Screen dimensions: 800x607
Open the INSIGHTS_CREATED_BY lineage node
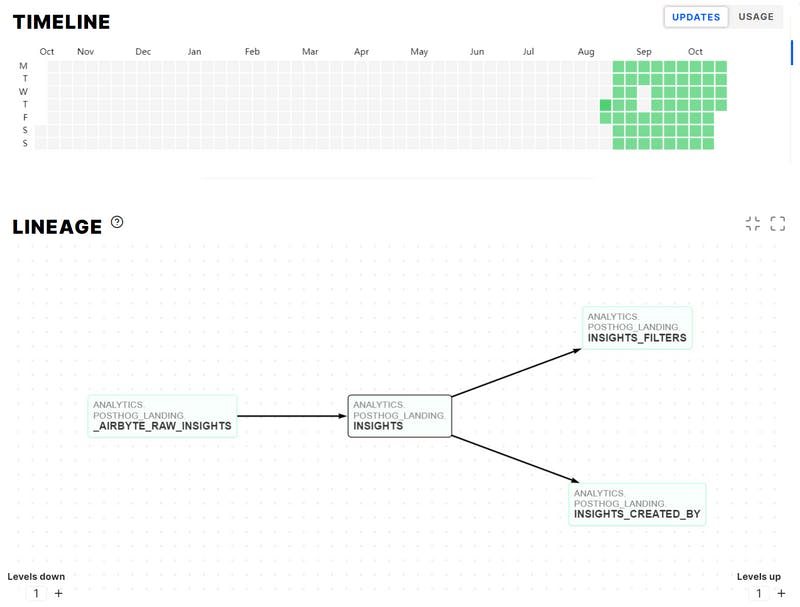pos(637,505)
